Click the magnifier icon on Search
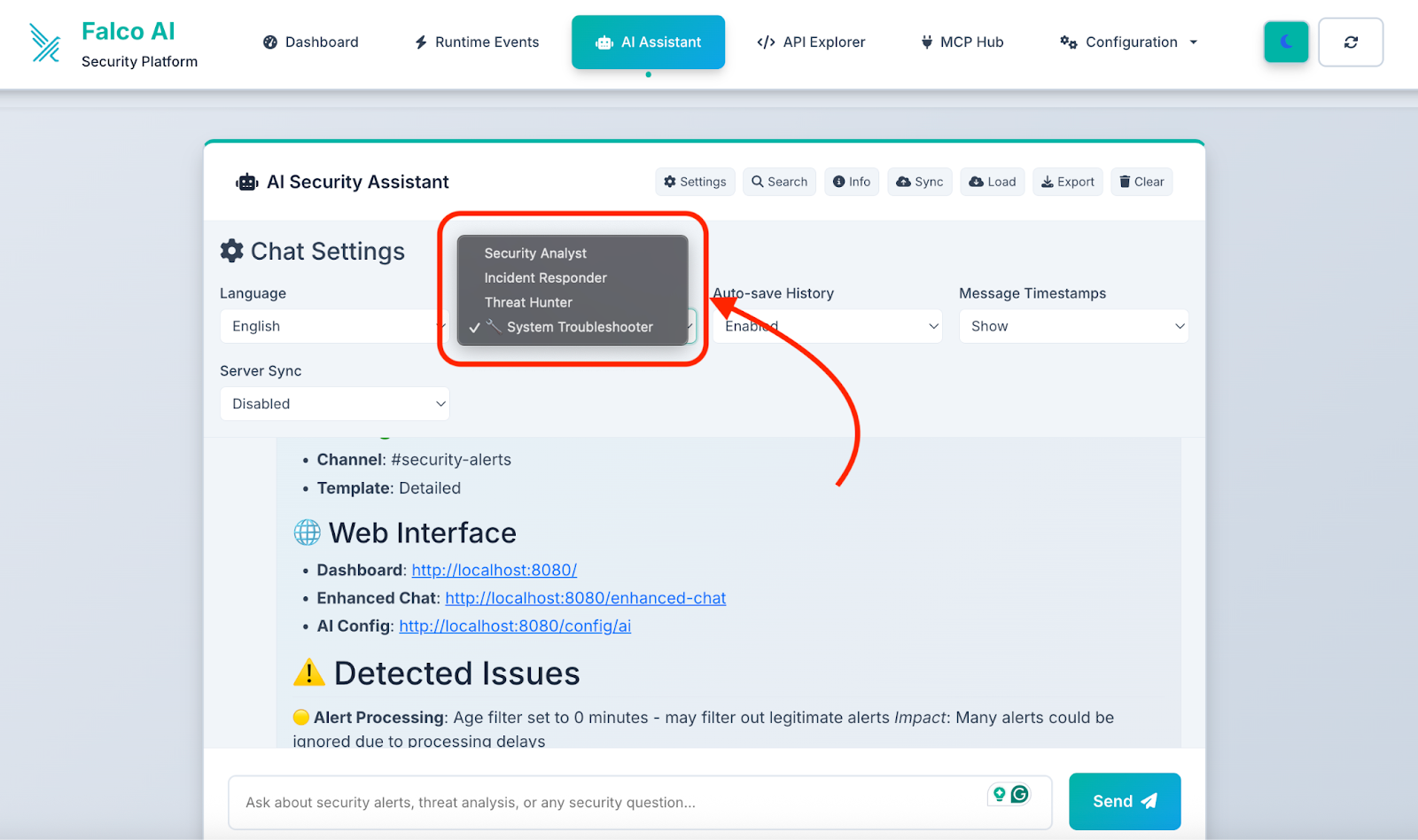The height and width of the screenshot is (840, 1418). point(758,182)
